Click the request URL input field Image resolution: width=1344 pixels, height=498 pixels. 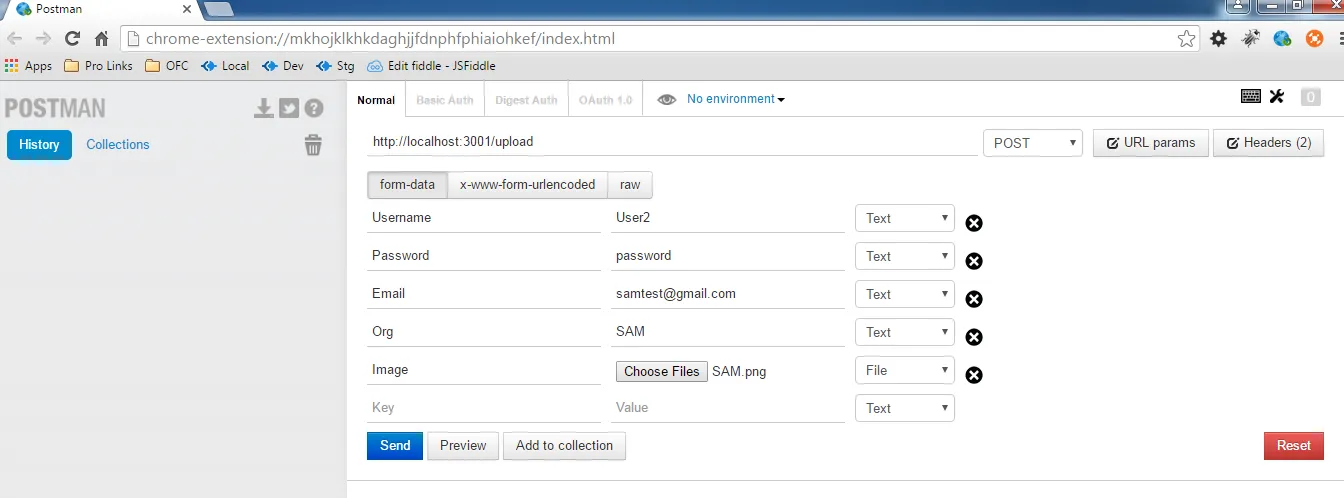point(672,142)
